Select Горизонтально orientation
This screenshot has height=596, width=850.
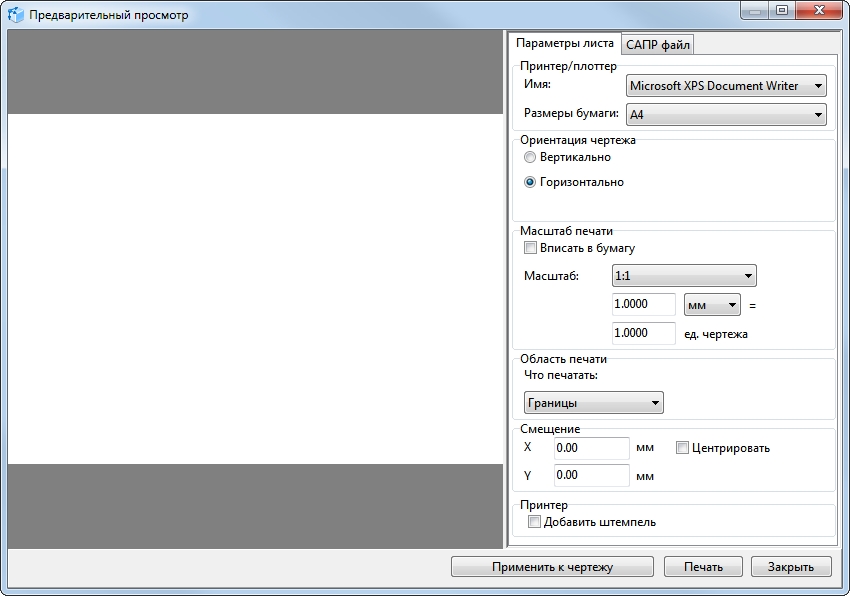pos(530,182)
